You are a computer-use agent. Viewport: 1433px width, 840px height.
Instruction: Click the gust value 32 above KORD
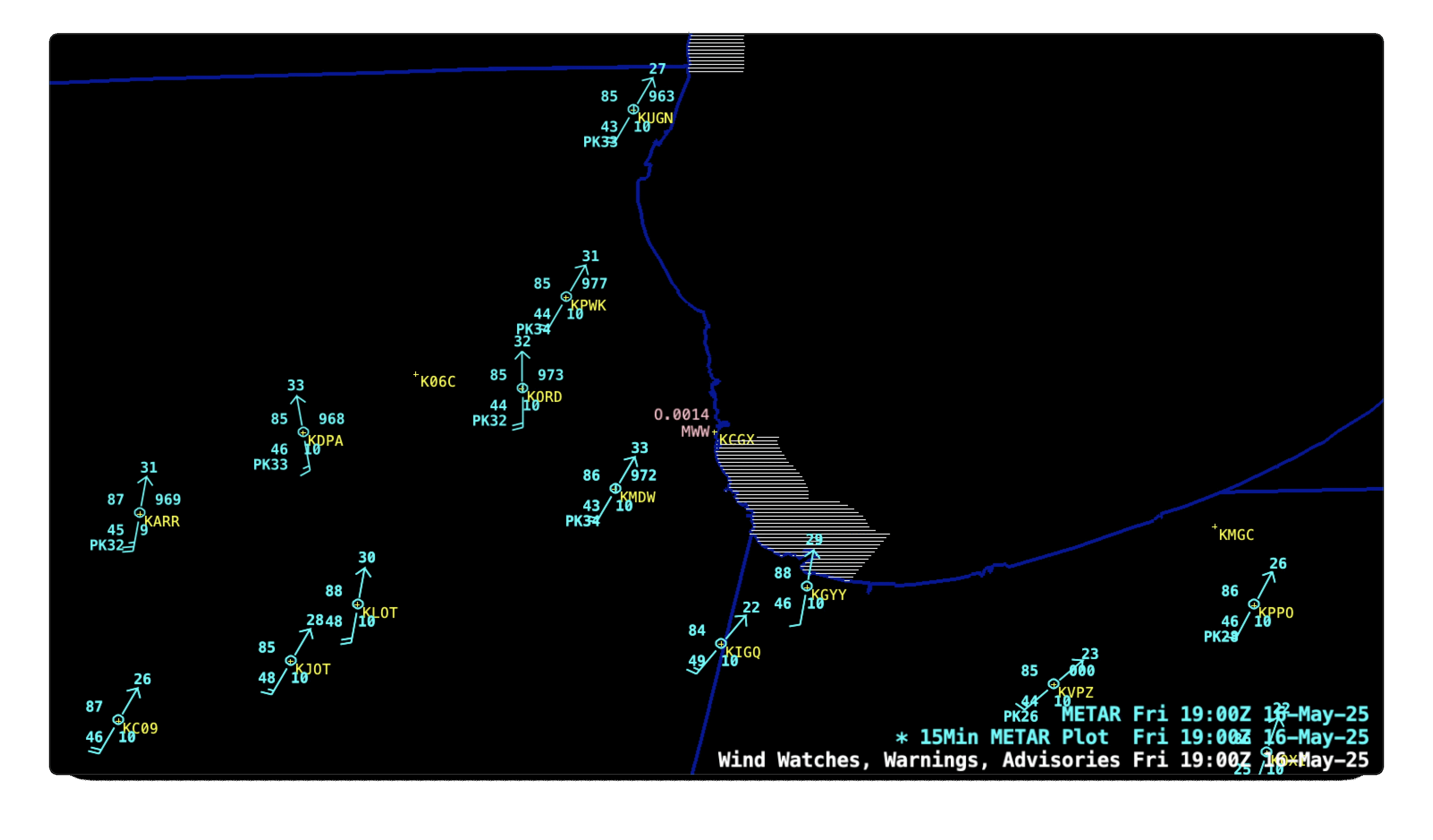click(522, 342)
